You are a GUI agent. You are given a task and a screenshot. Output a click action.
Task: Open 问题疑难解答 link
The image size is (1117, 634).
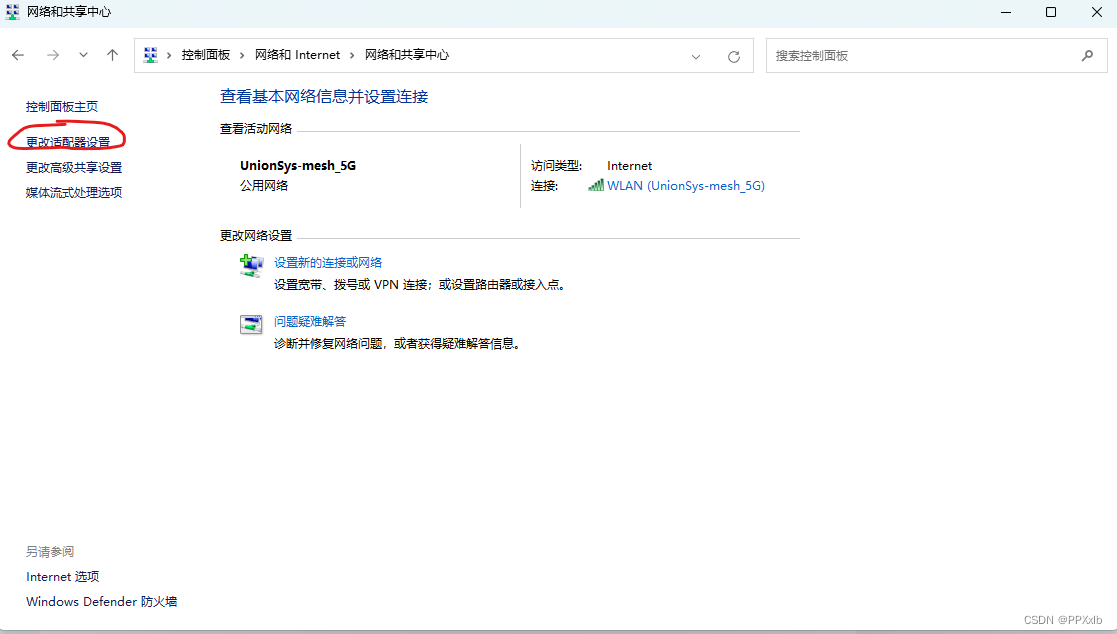click(x=310, y=322)
